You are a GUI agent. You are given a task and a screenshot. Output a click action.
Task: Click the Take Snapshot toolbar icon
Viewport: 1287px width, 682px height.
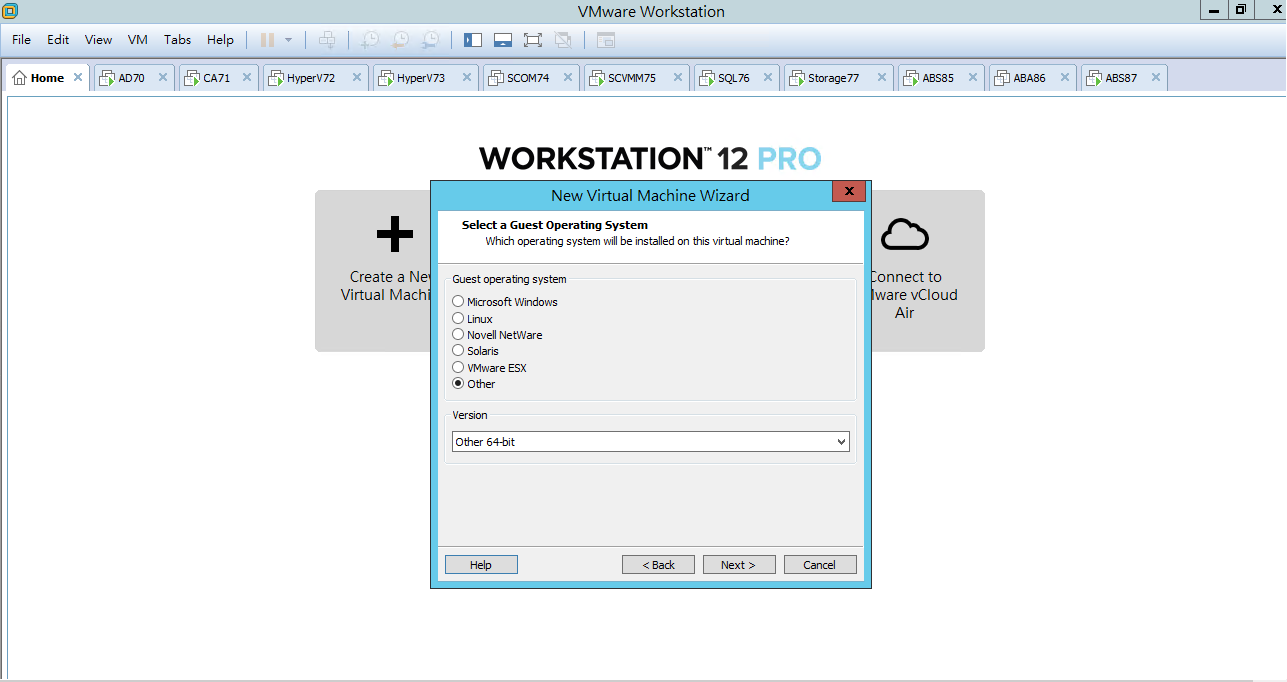370,40
